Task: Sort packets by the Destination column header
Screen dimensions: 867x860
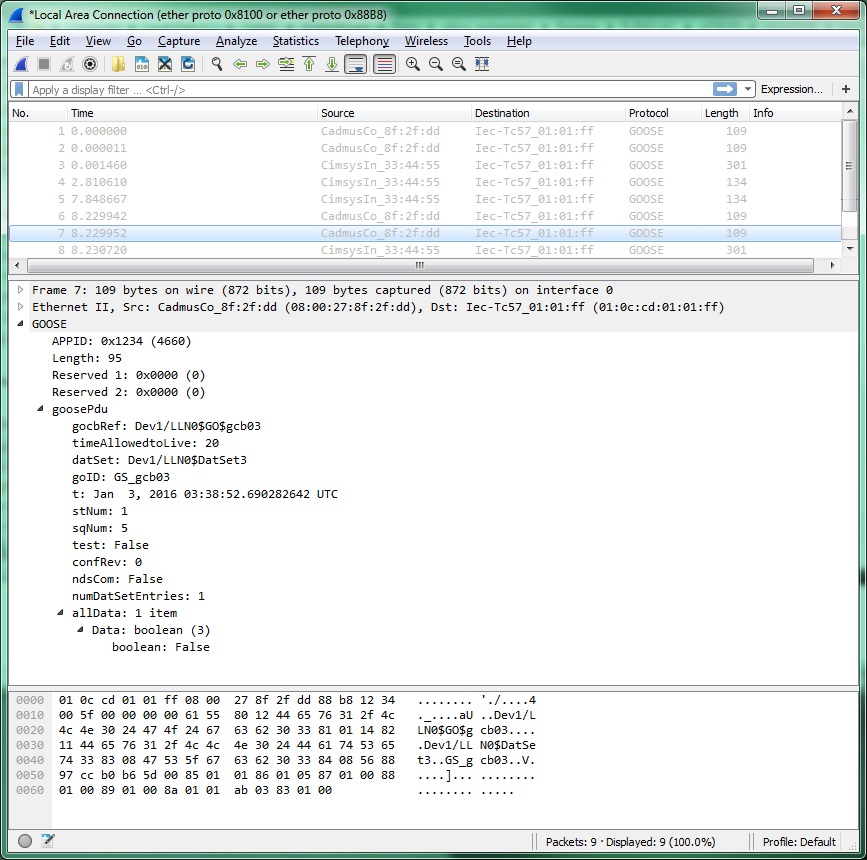Action: click(548, 113)
